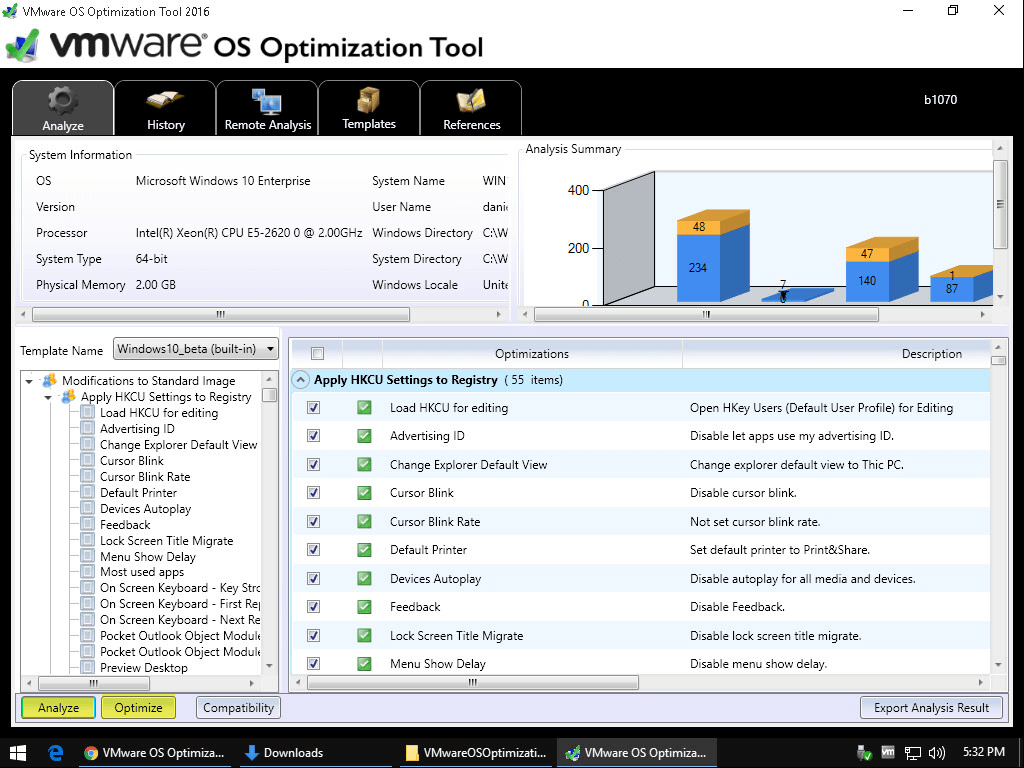Click horizontal scrollbar under Analysis Summary chart
This screenshot has width=1024, height=768.
coord(706,314)
